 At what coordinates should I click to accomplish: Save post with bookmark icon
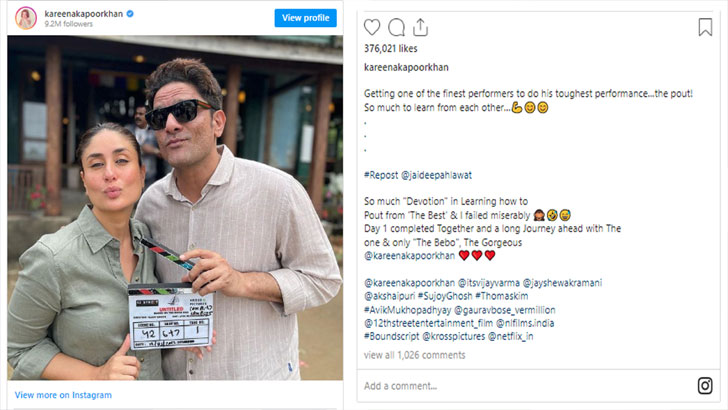(x=705, y=27)
